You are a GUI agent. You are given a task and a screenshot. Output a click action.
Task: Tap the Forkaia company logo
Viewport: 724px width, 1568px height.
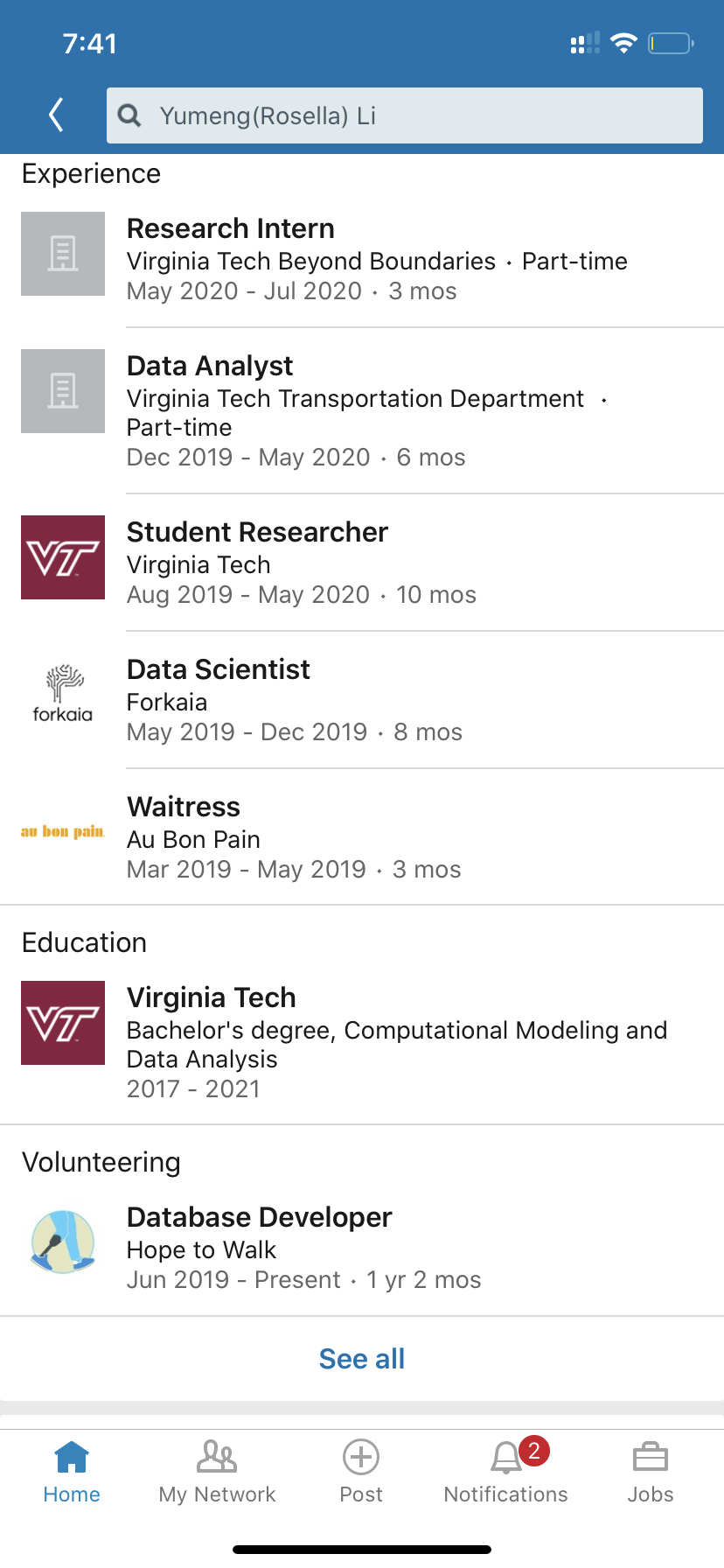63,695
